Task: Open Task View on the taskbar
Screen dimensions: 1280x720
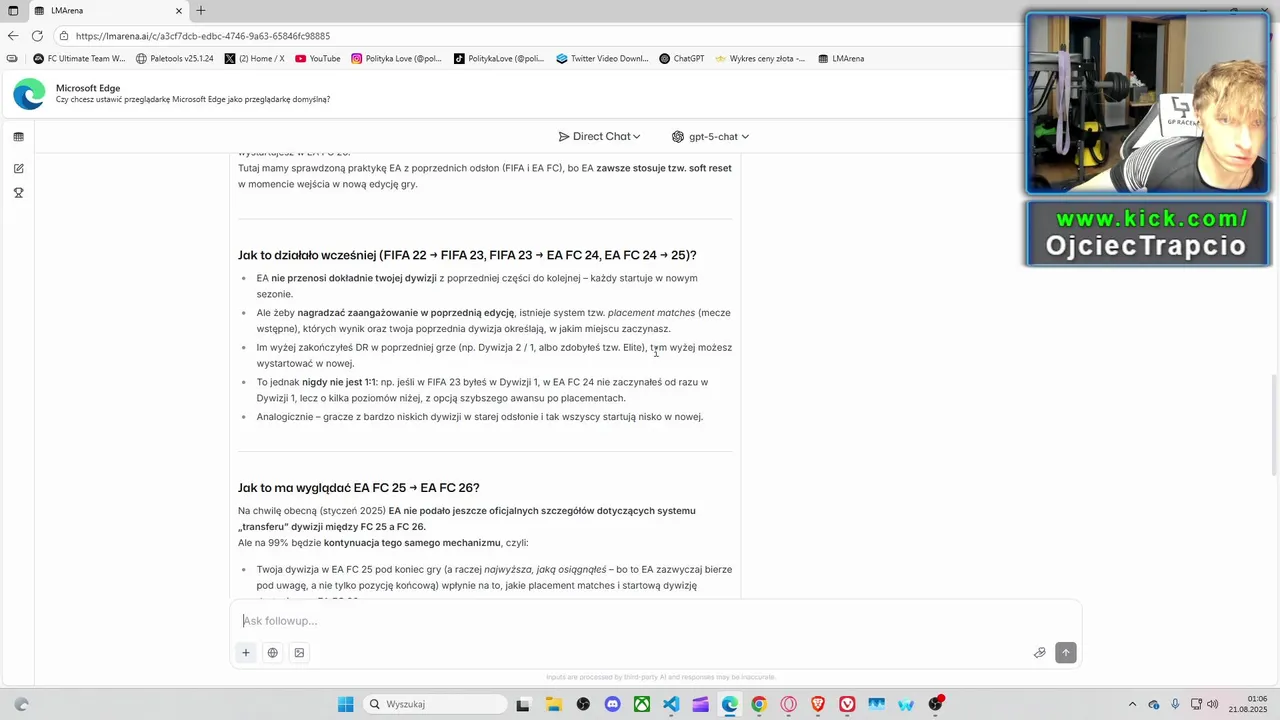Action: tap(523, 704)
